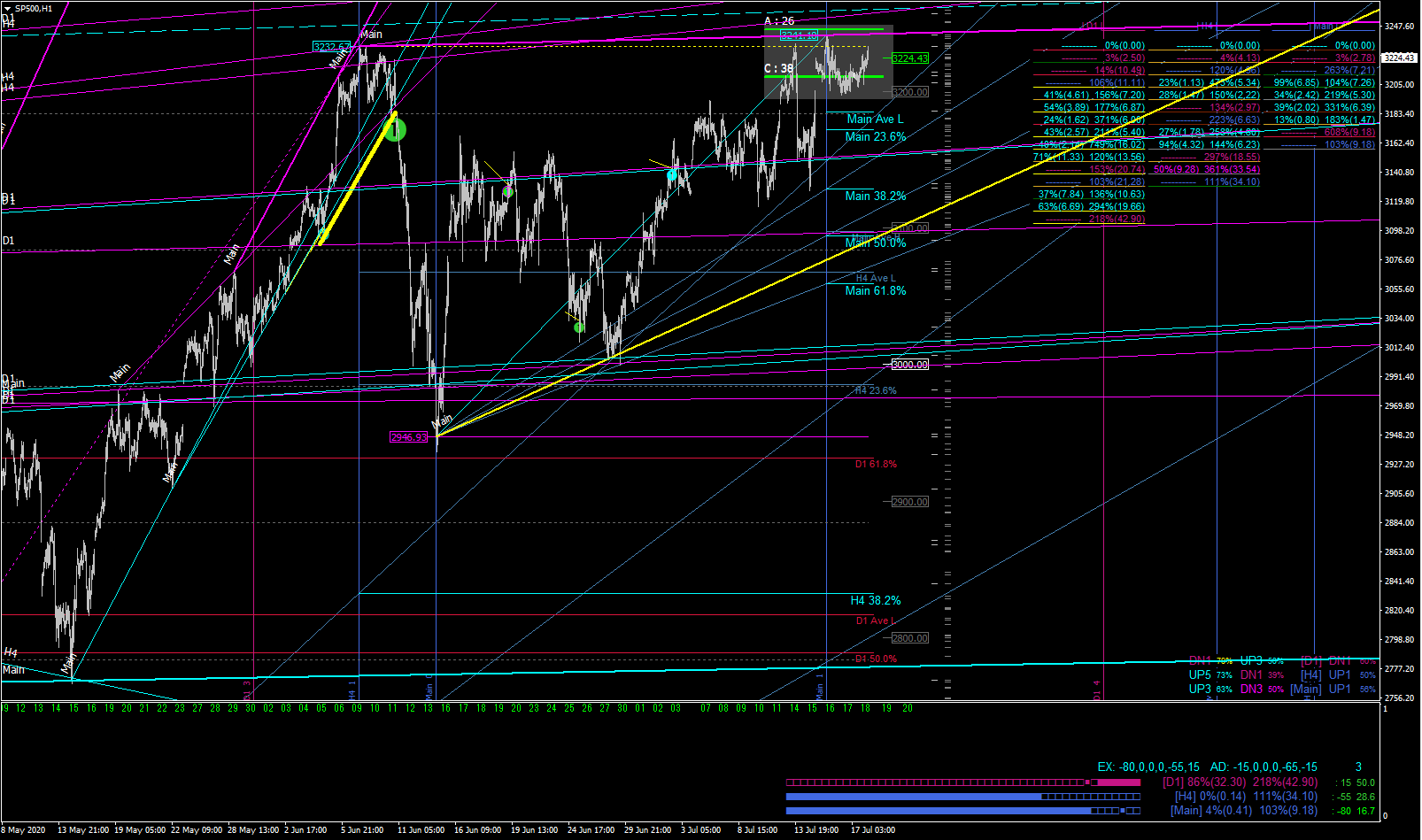Select the 'H4 Ave L' level label
The height and width of the screenshot is (840, 1422).
click(x=876, y=278)
